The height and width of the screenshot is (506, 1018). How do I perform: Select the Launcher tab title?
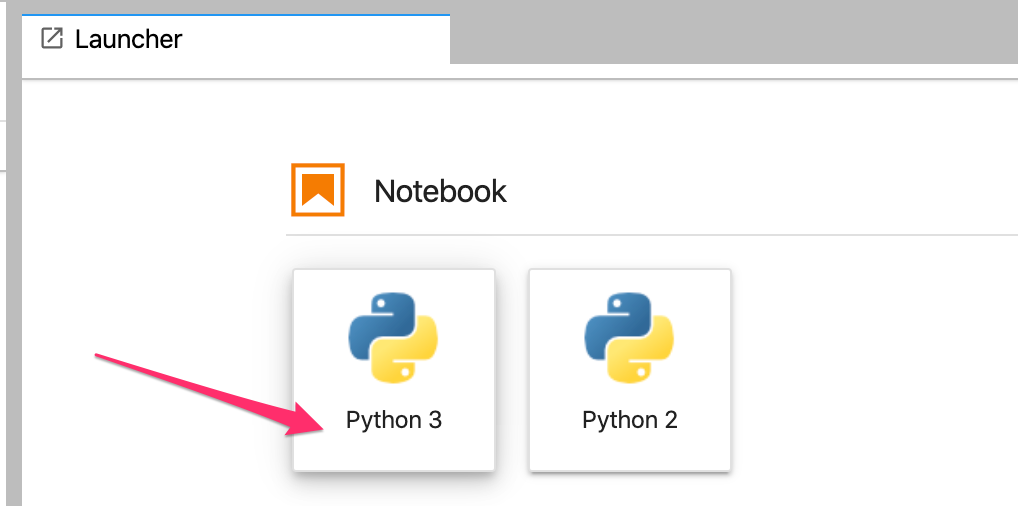128,40
